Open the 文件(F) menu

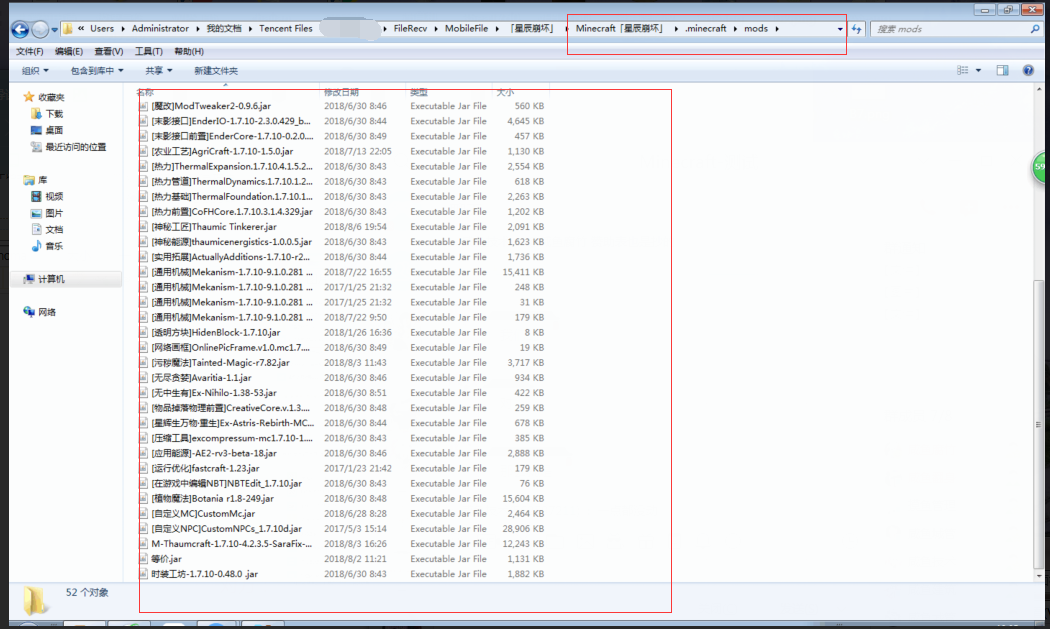tap(29, 51)
